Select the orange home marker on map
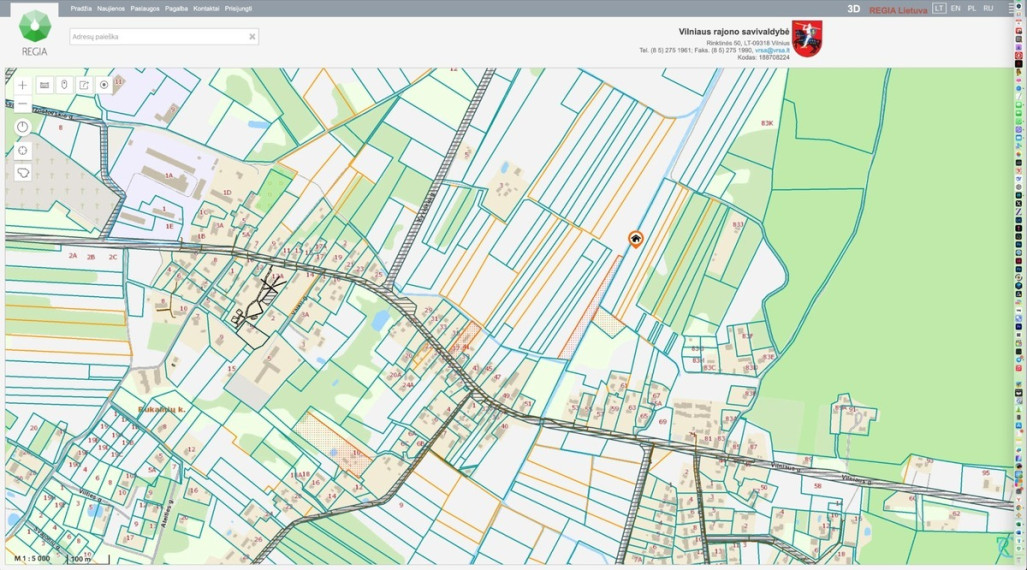 coord(635,239)
